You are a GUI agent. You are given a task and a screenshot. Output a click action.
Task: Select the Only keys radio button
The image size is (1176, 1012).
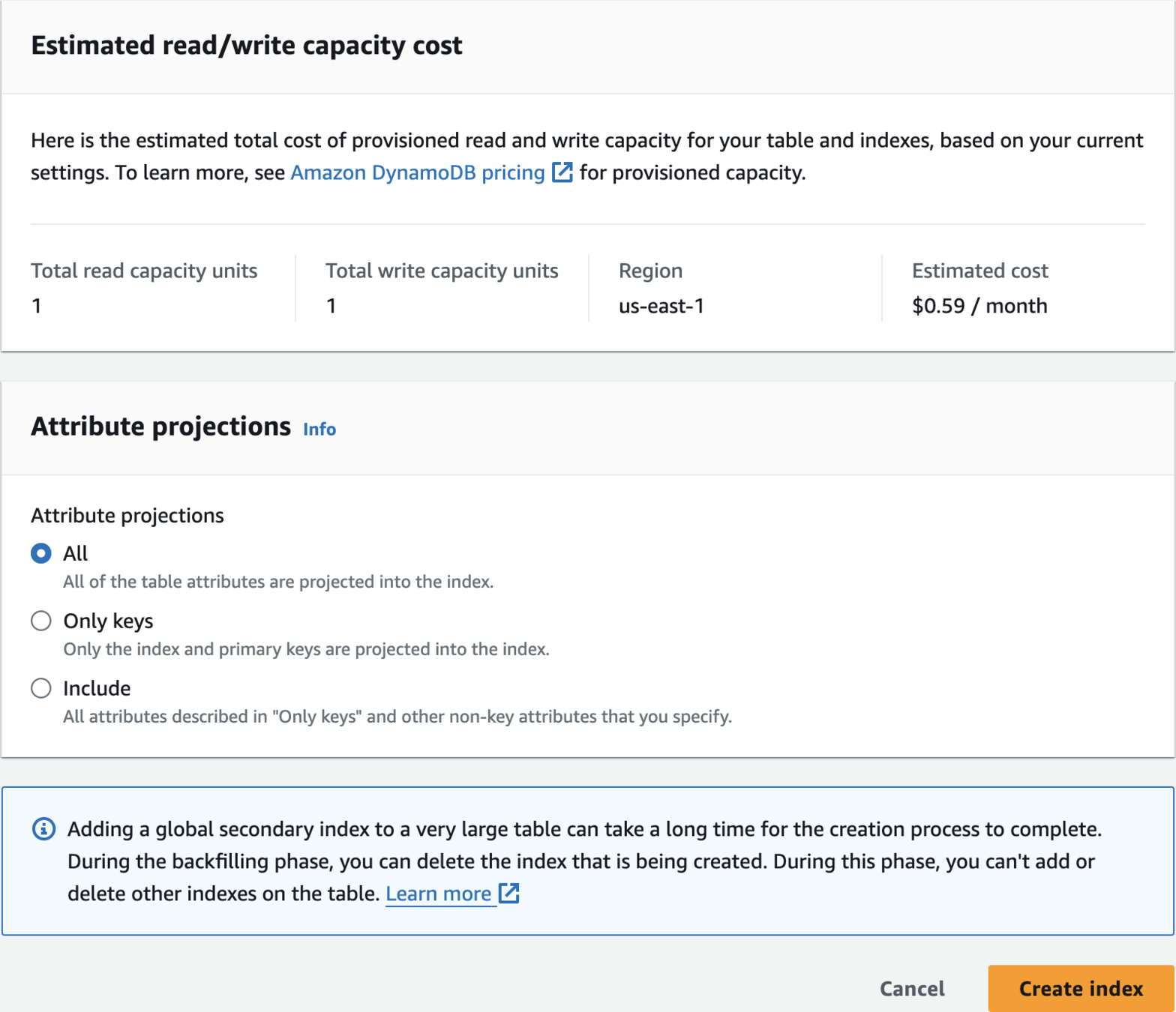[x=41, y=621]
